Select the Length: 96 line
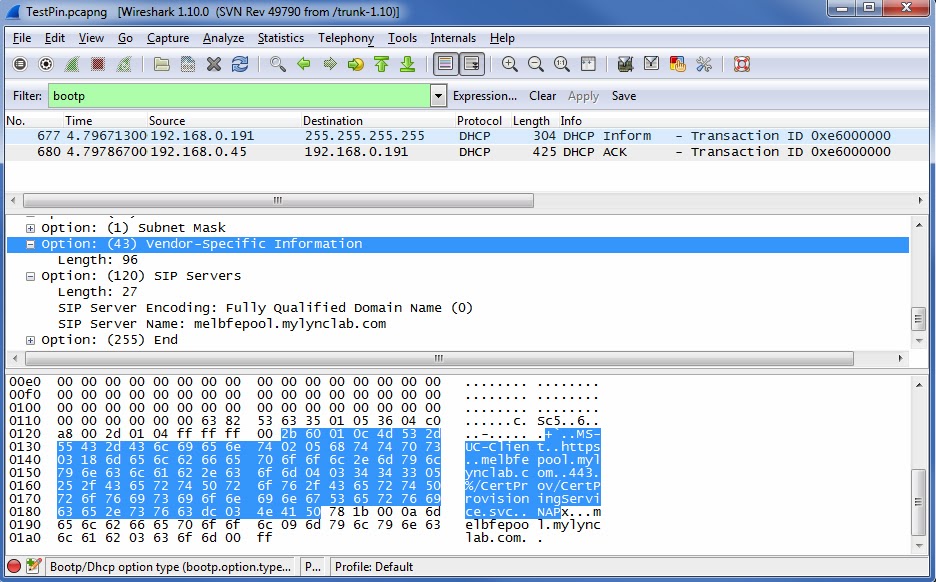 tap(97, 260)
